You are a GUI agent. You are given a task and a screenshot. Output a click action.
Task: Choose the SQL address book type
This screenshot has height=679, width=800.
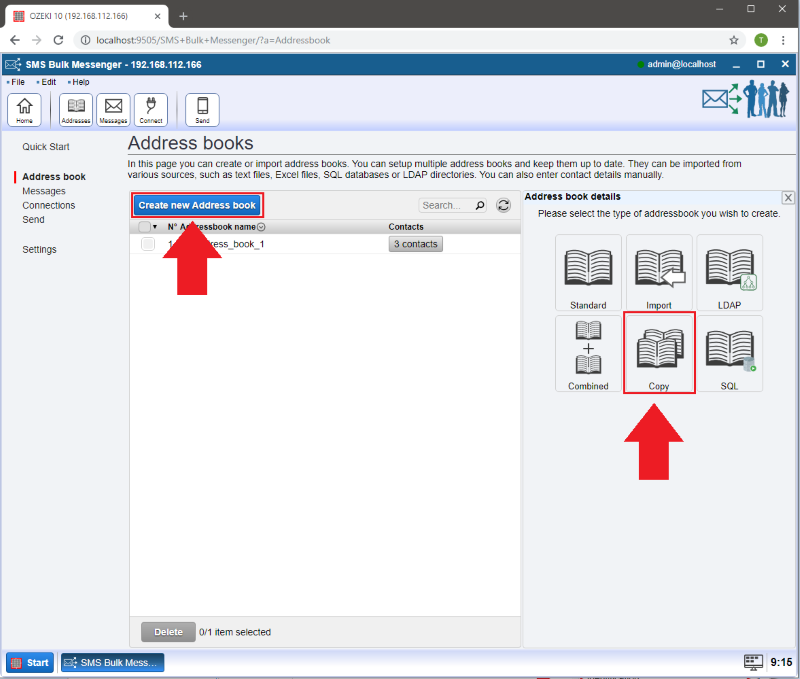[x=729, y=353]
